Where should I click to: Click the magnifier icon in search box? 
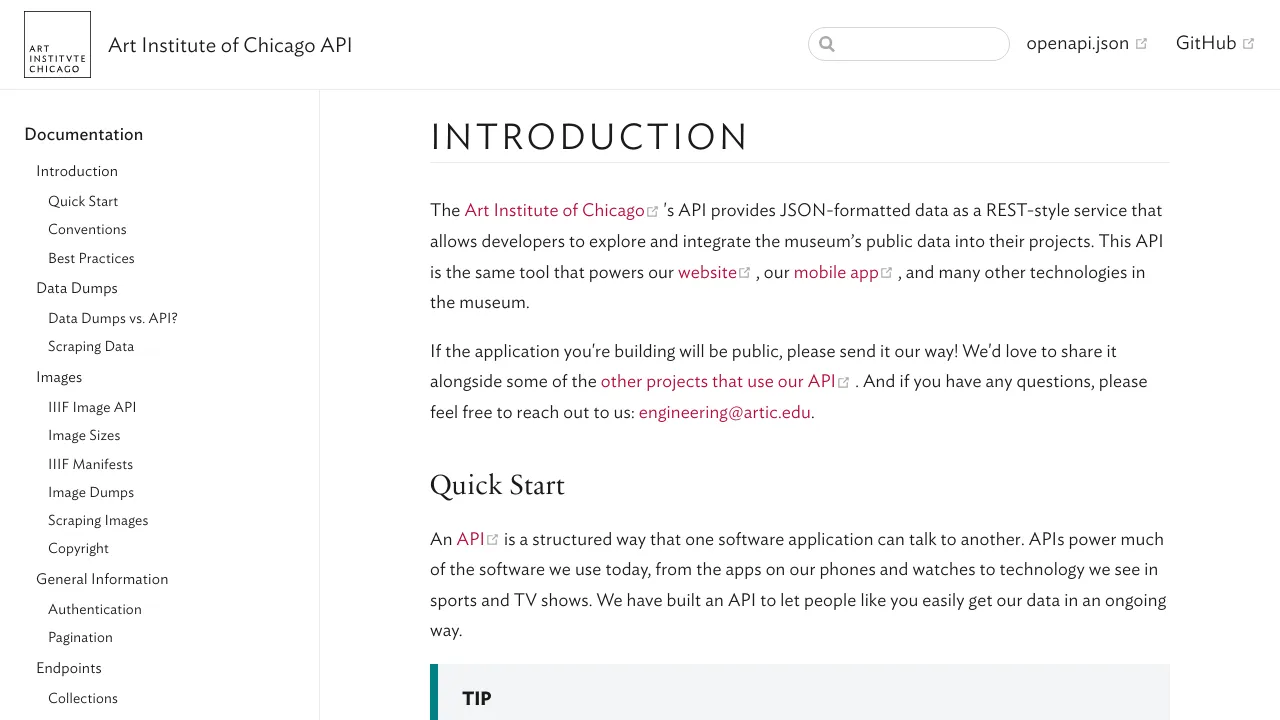point(827,44)
